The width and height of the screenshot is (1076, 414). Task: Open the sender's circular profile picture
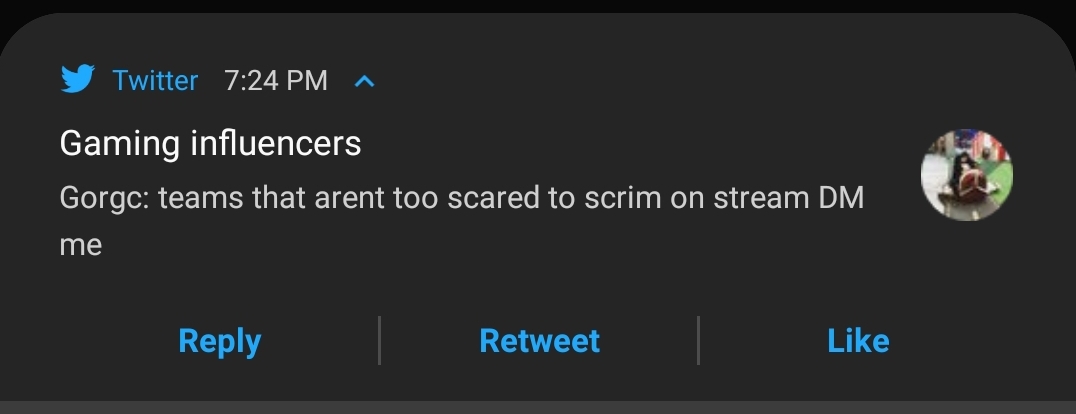pos(966,175)
